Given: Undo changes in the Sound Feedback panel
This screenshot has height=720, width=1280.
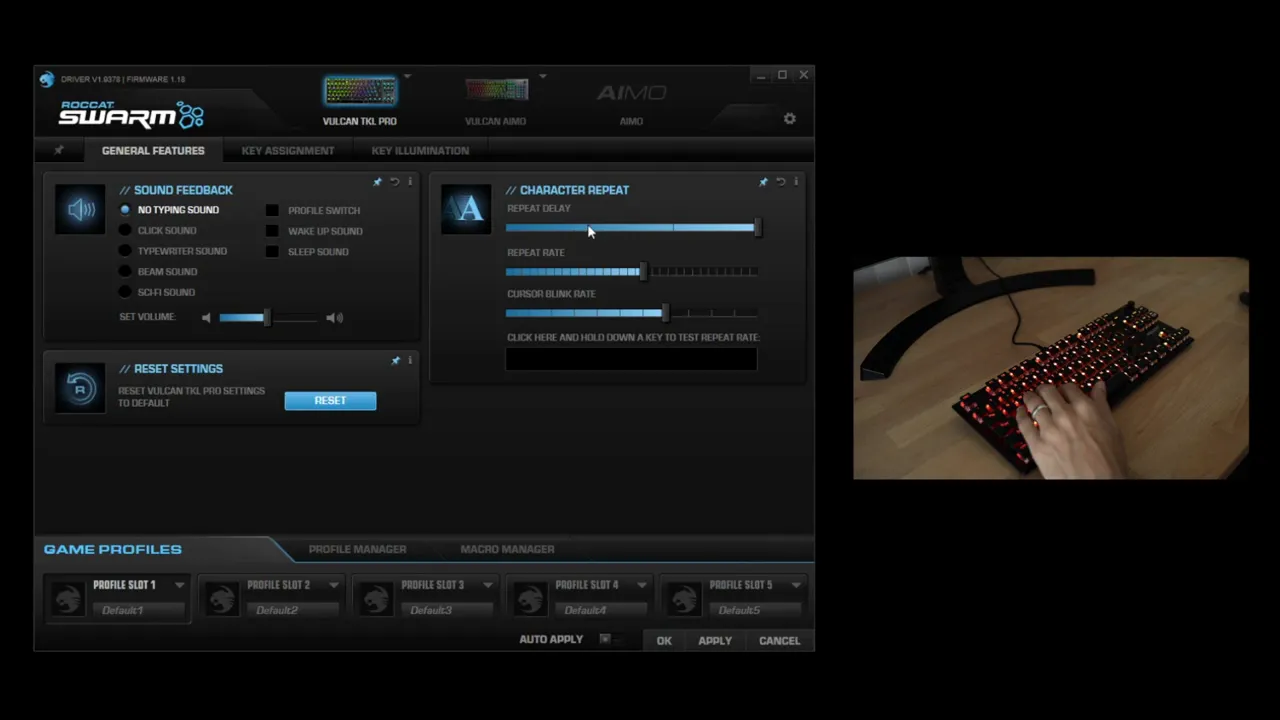Looking at the screenshot, I should 394,182.
